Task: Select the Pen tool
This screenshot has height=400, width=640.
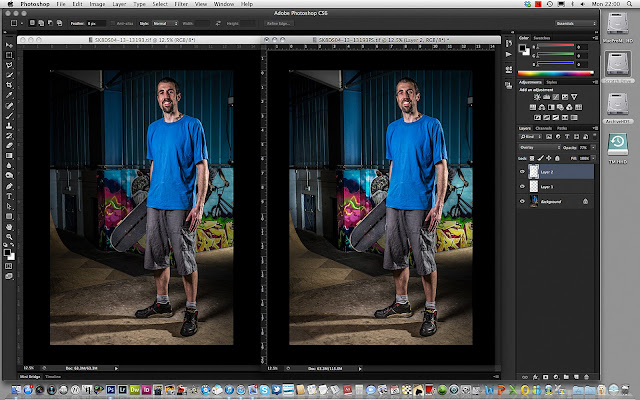Action: pyautogui.click(x=9, y=186)
